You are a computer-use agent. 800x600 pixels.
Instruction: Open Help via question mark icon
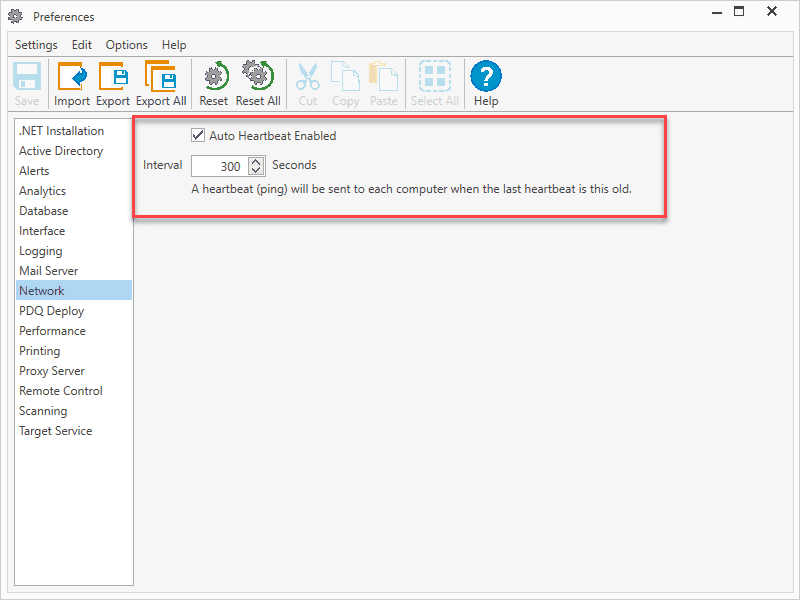pos(486,76)
